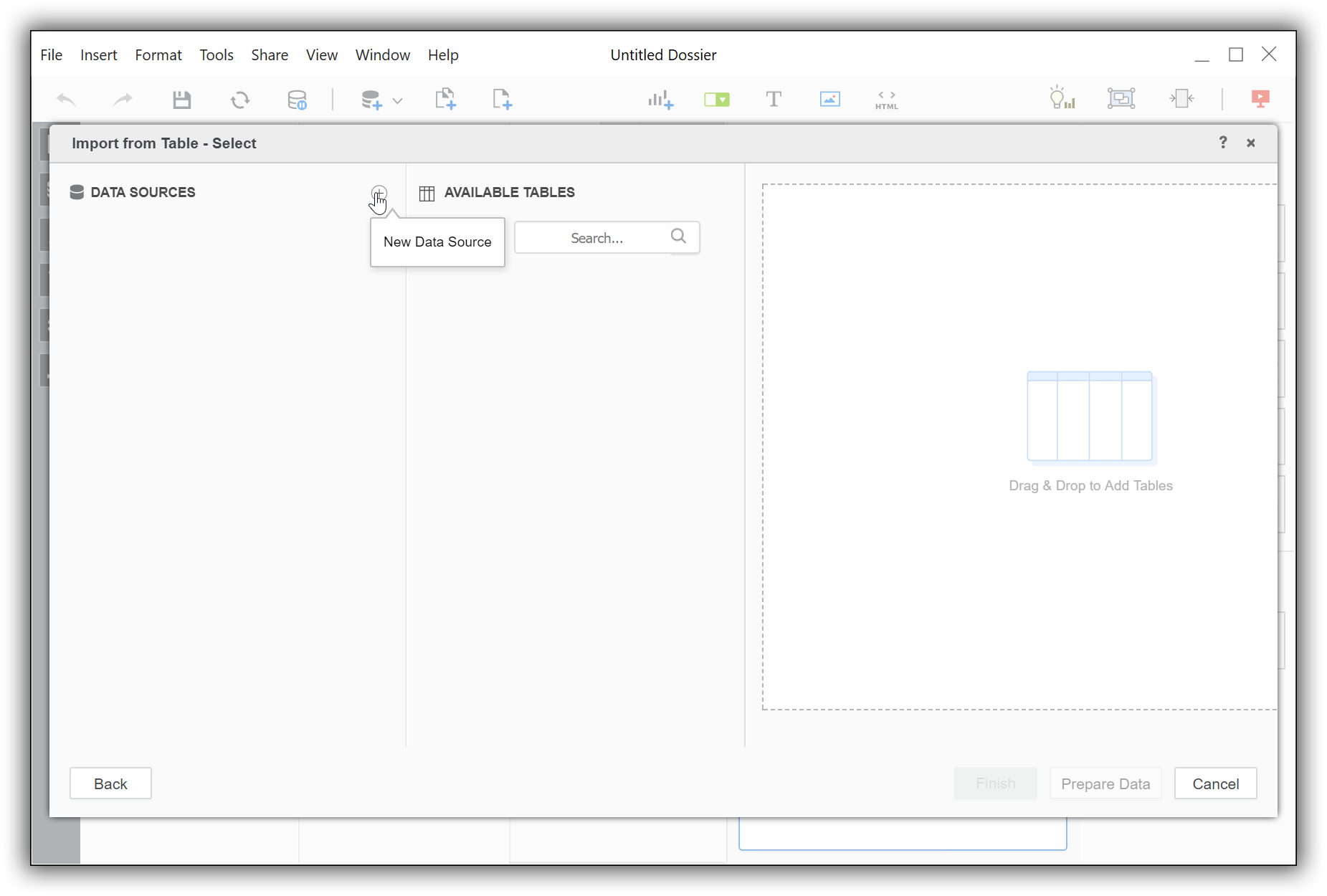Open the Insert menu
Viewport: 1327px width, 896px height.
click(x=98, y=54)
